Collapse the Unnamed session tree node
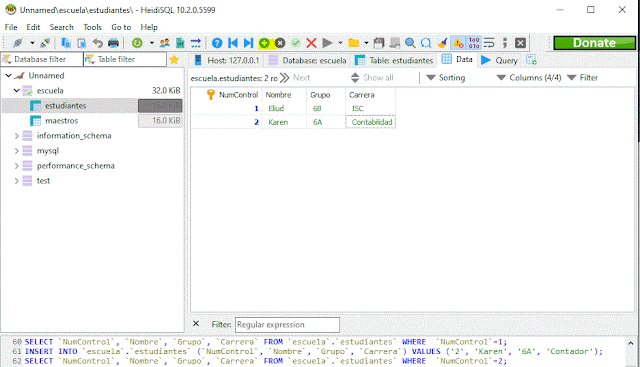 (8, 76)
